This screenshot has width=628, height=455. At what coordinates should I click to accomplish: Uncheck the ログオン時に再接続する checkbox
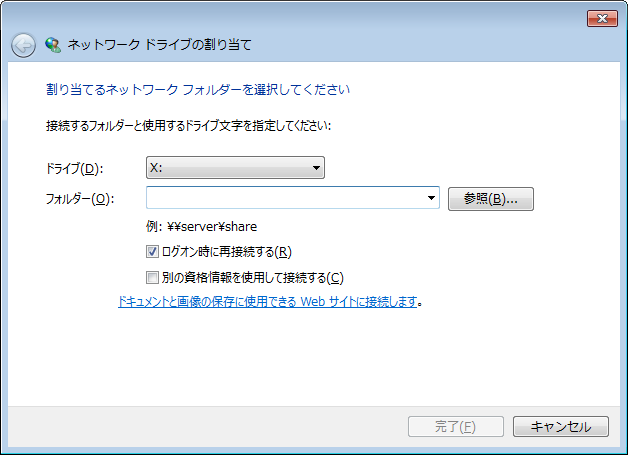(153, 252)
